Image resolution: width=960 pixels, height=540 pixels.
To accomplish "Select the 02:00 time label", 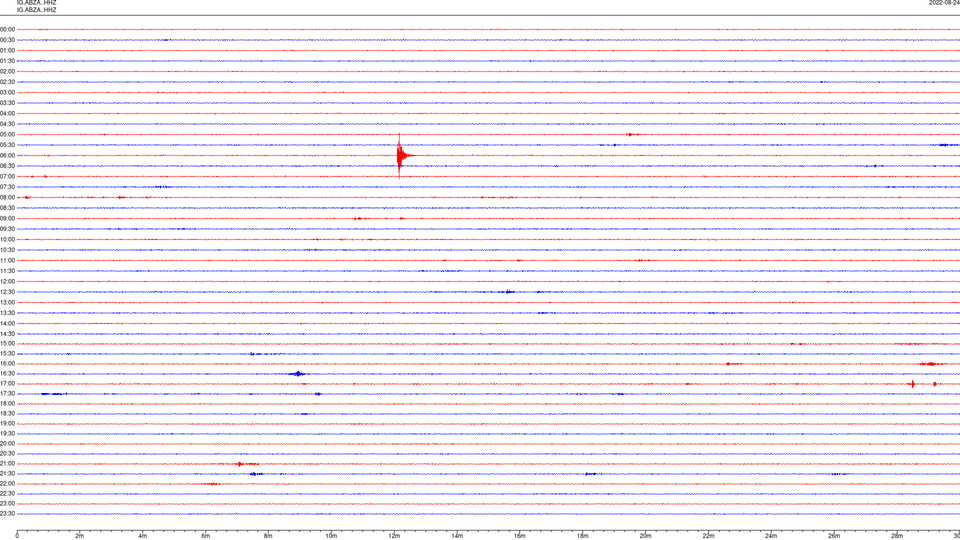I will click(7, 72).
